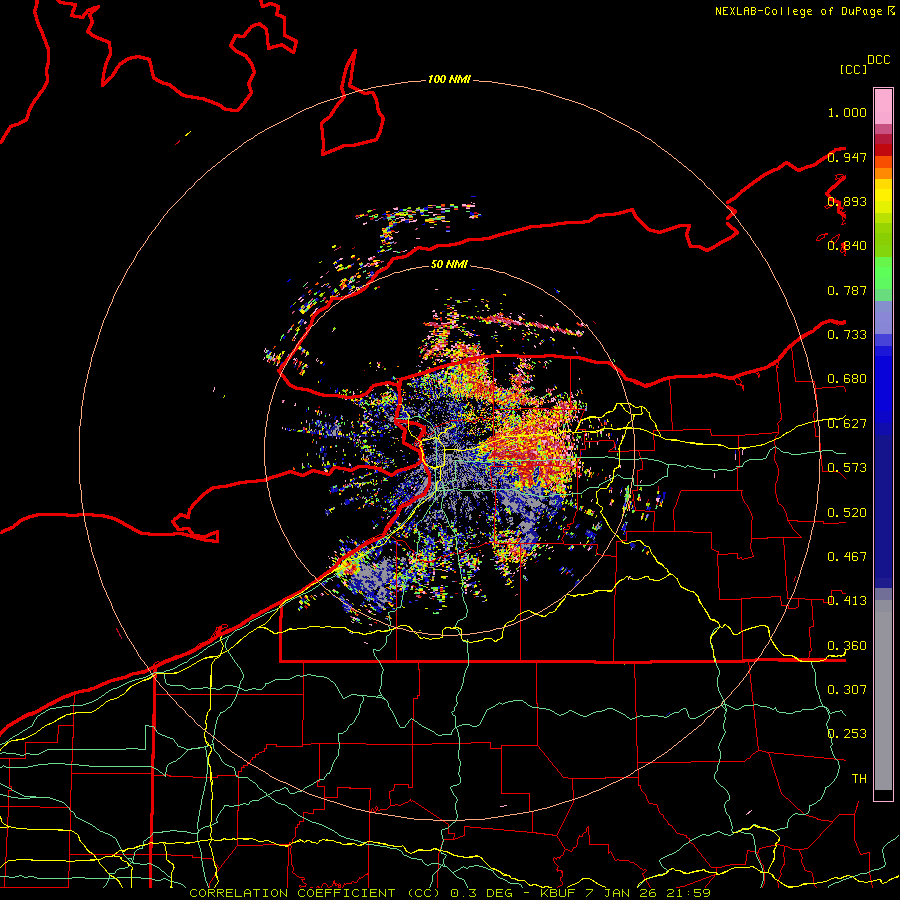Select the 0.413 legend value

pos(847,601)
